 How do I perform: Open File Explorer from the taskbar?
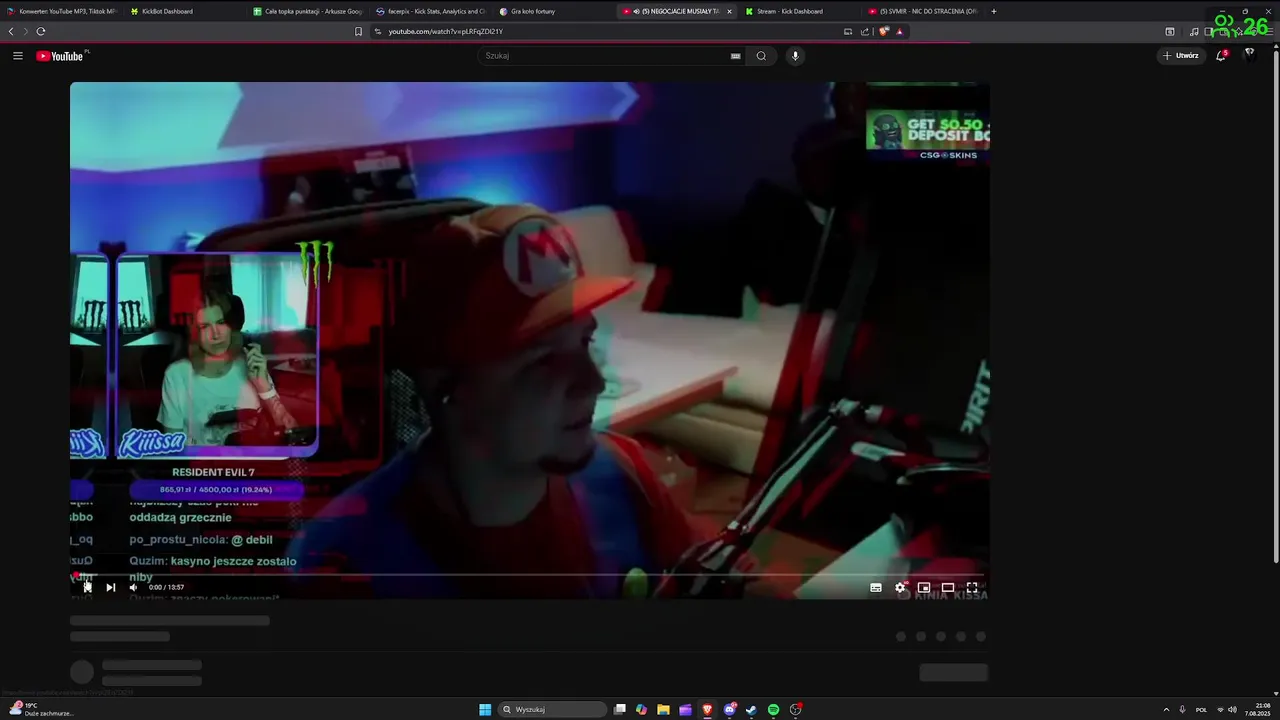tap(663, 709)
